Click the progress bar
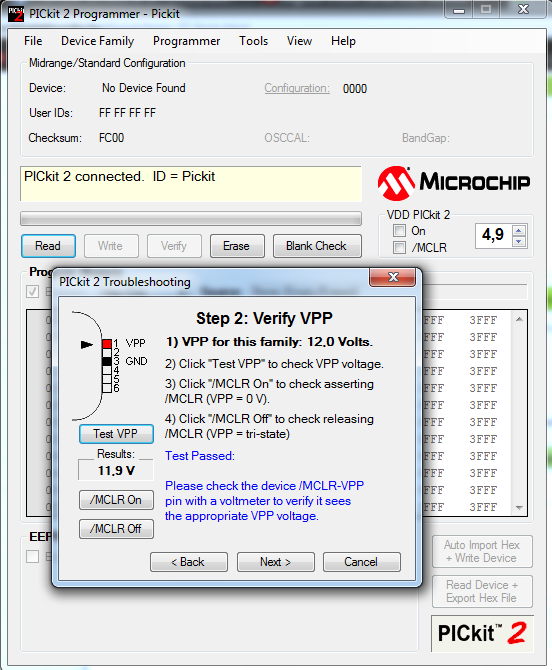Screen dimensions: 552x670 191,219
